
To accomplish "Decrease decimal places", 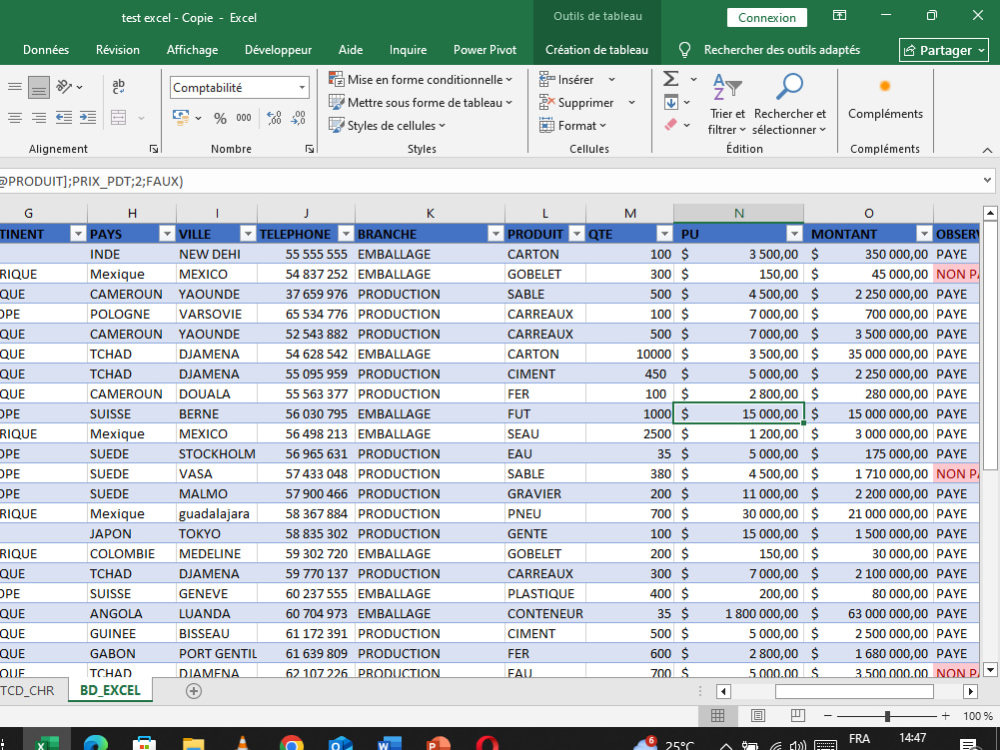I will click(x=298, y=118).
